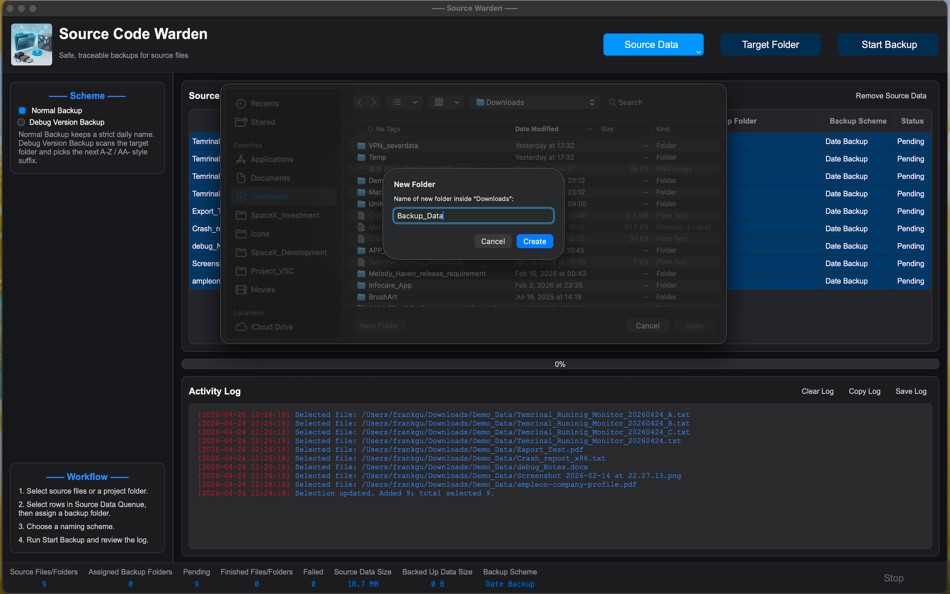Viewport: 950px width, 594px height.
Task: Expand the grouping options chevron
Action: coord(456,102)
